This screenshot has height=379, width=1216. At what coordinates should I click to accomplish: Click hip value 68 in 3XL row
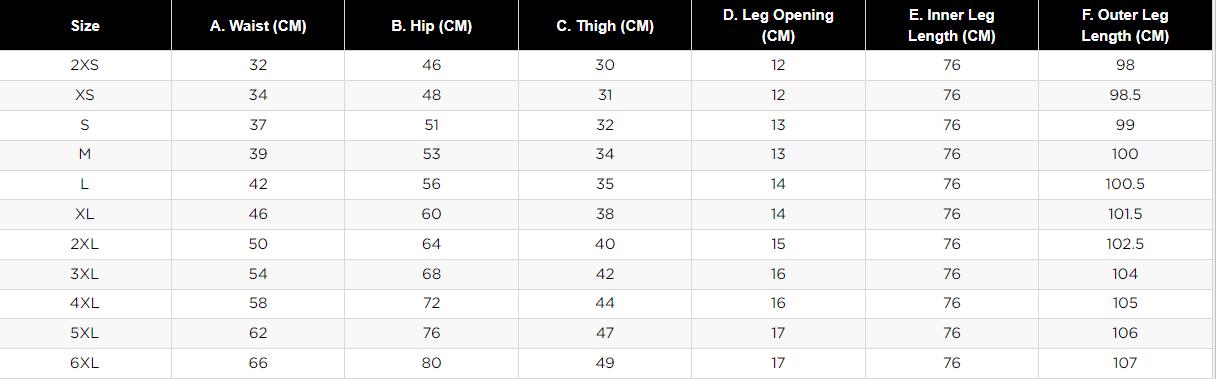tap(431, 273)
